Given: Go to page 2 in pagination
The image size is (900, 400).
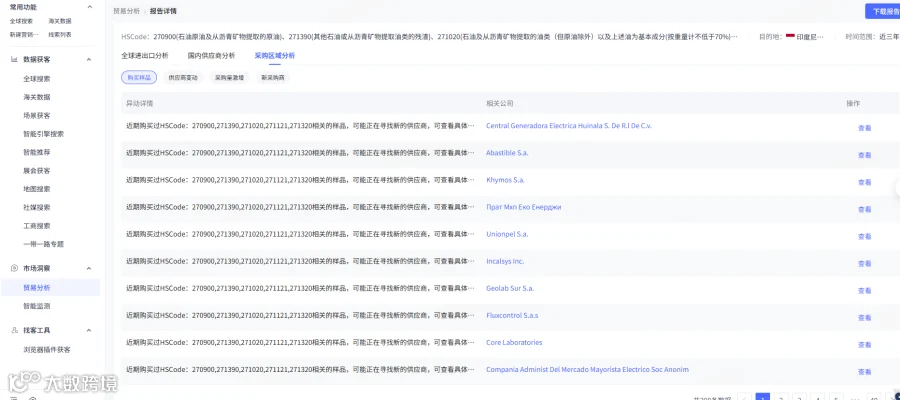Looking at the screenshot, I should pos(781,398).
